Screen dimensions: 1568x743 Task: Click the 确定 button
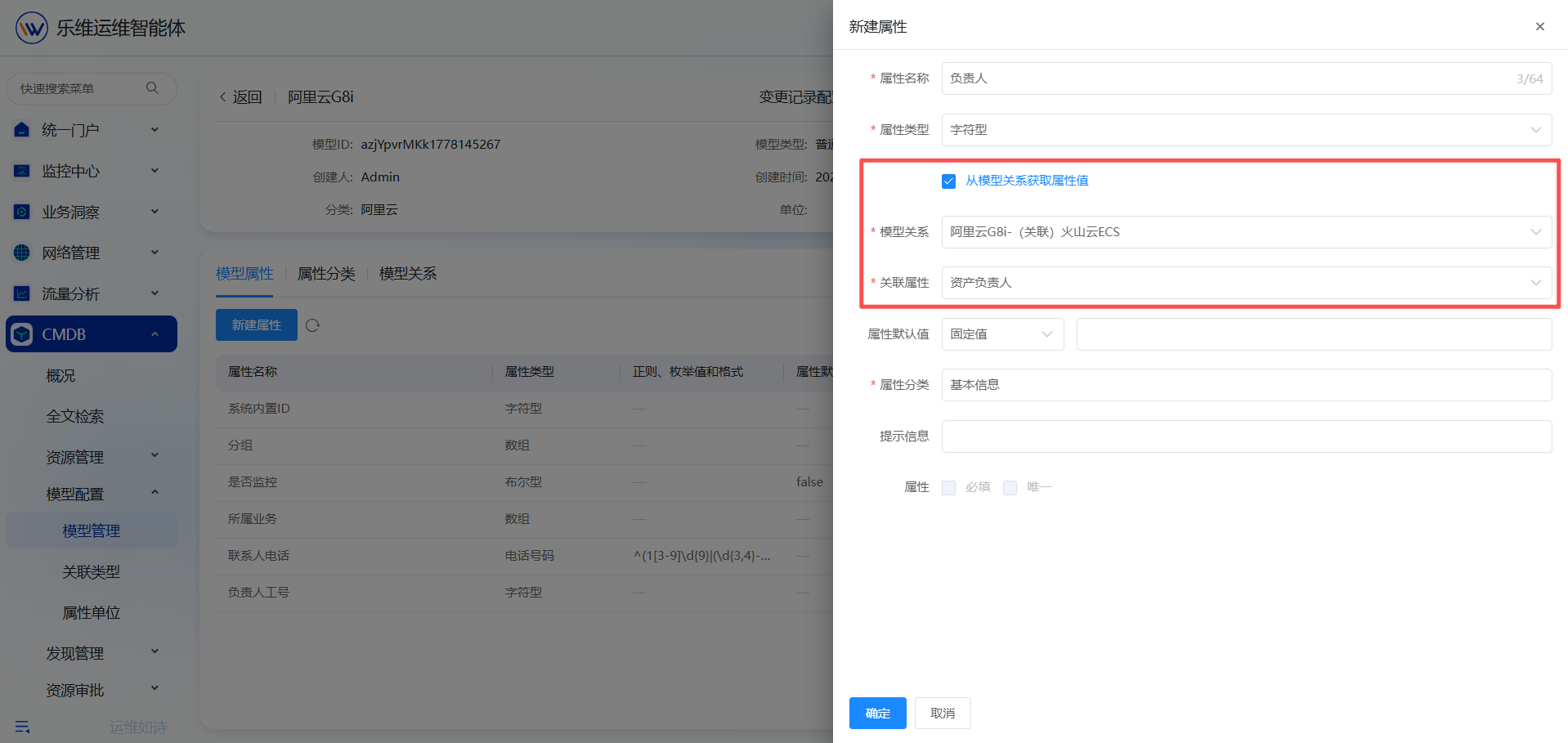[x=877, y=713]
